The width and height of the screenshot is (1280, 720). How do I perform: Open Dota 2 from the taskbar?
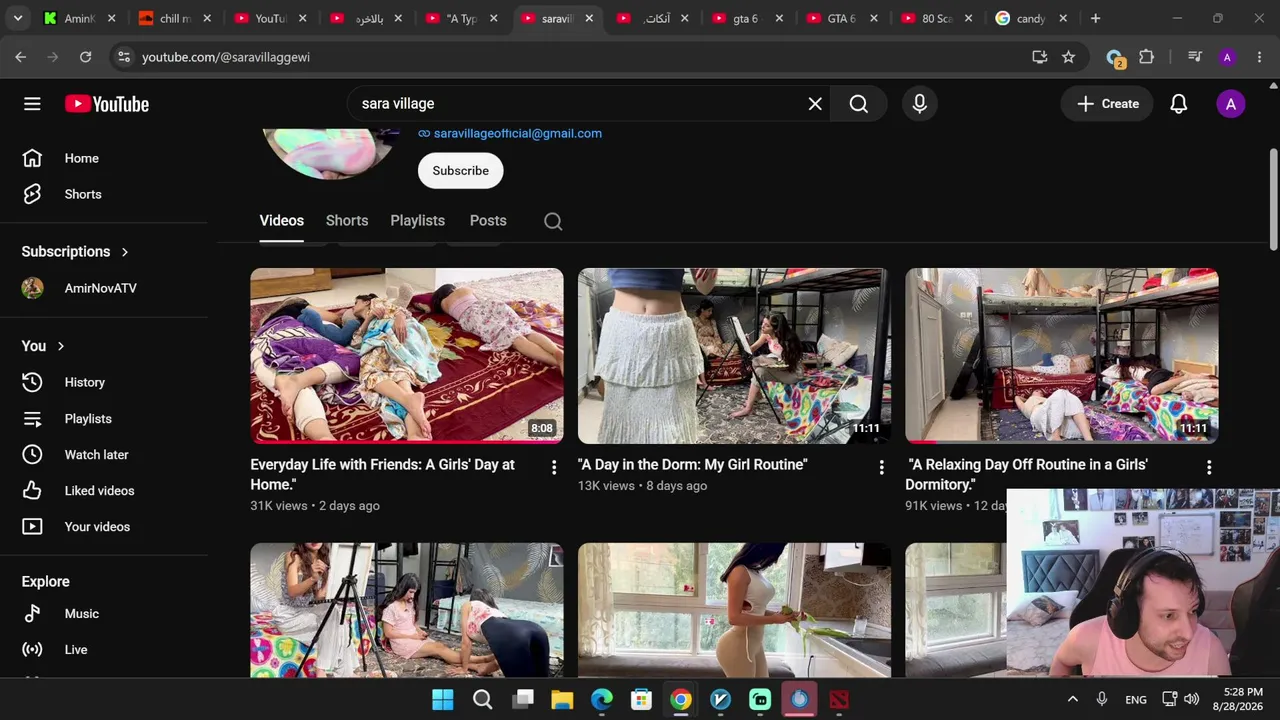coord(839,700)
